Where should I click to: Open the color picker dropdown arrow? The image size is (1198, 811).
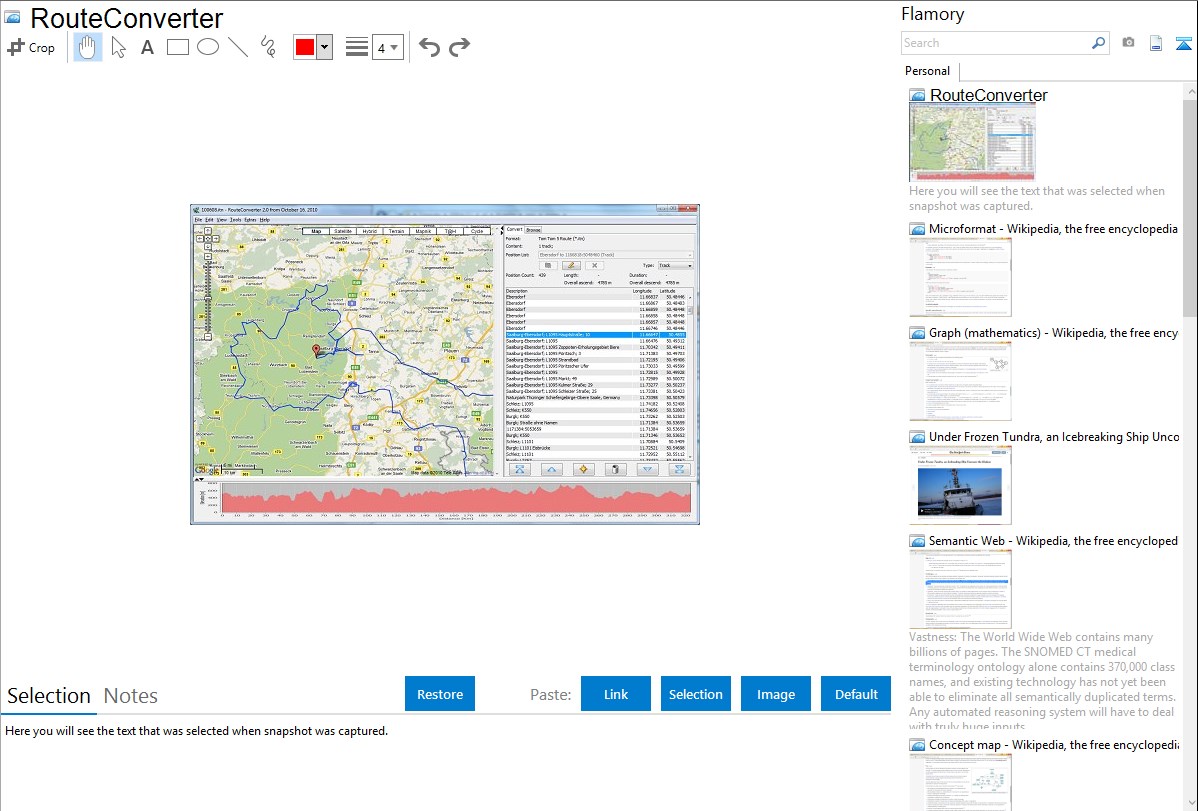(324, 47)
